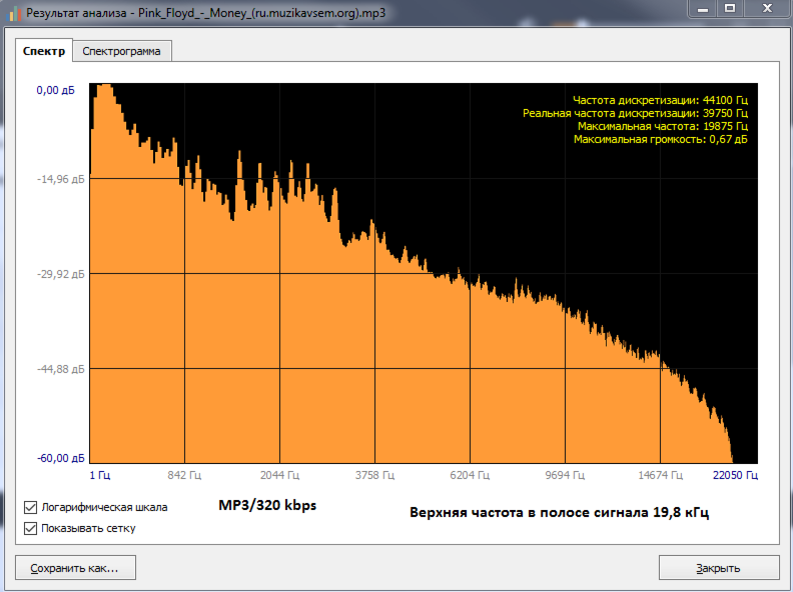Screen dimensions: 793x592
Task: Toggle the Логарифмическая шкала checkbox
Action: [30, 507]
